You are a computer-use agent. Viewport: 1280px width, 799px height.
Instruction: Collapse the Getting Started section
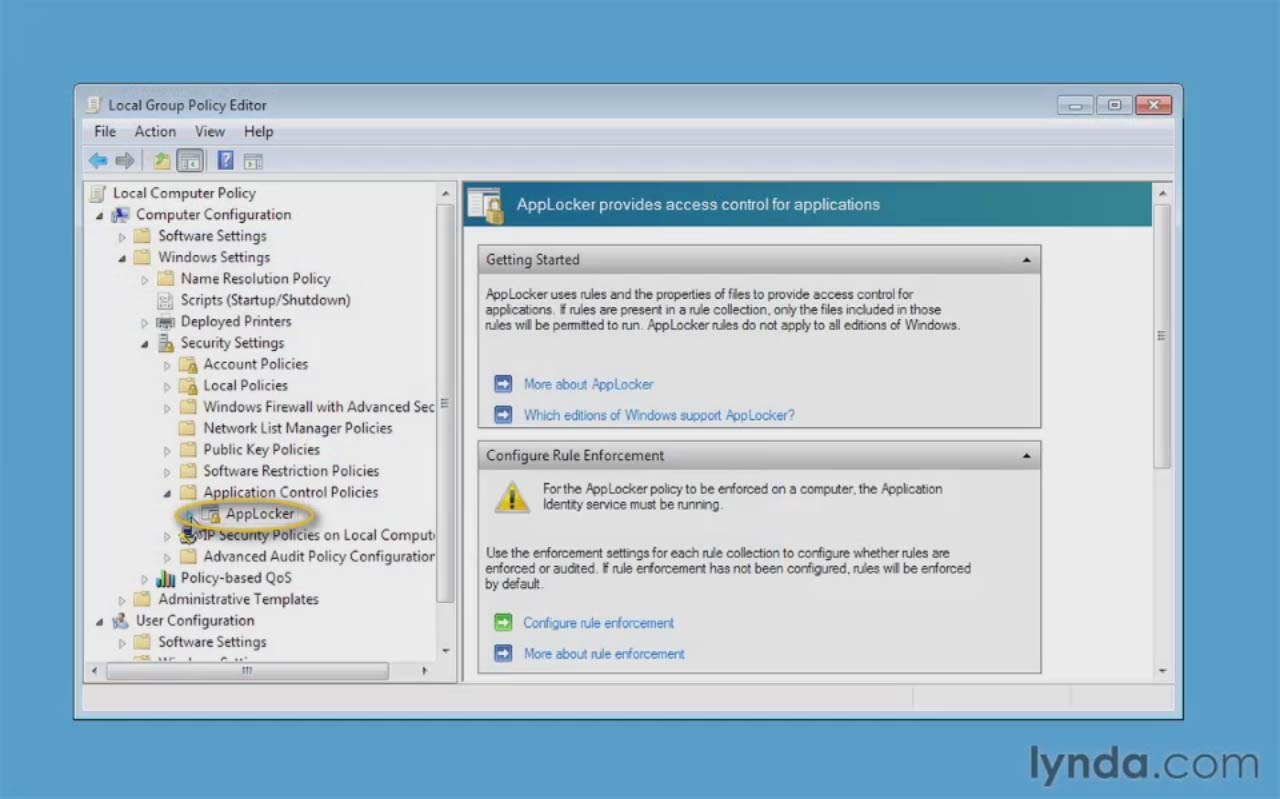1026,260
